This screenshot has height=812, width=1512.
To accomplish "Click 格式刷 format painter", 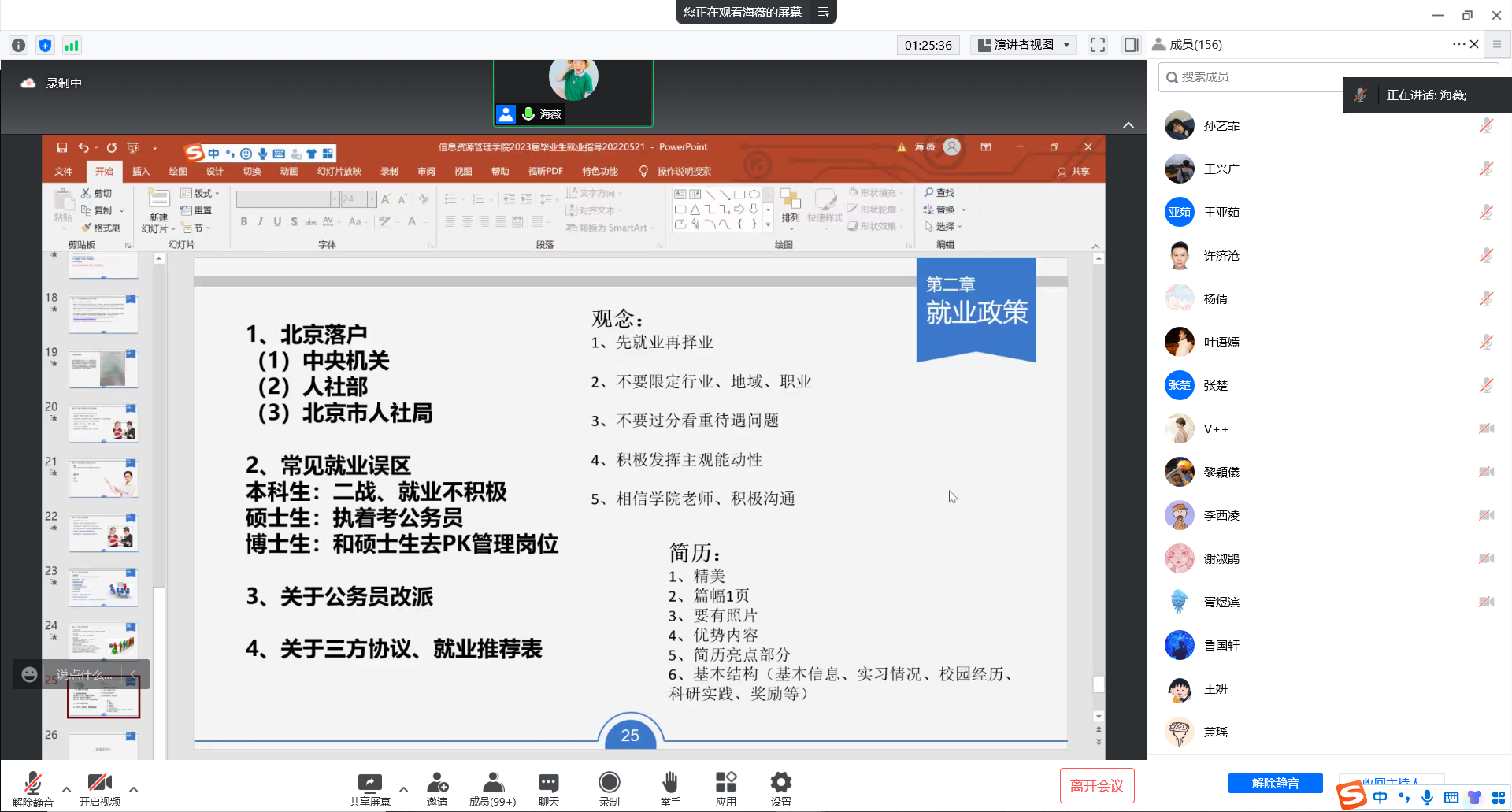I will click(101, 228).
